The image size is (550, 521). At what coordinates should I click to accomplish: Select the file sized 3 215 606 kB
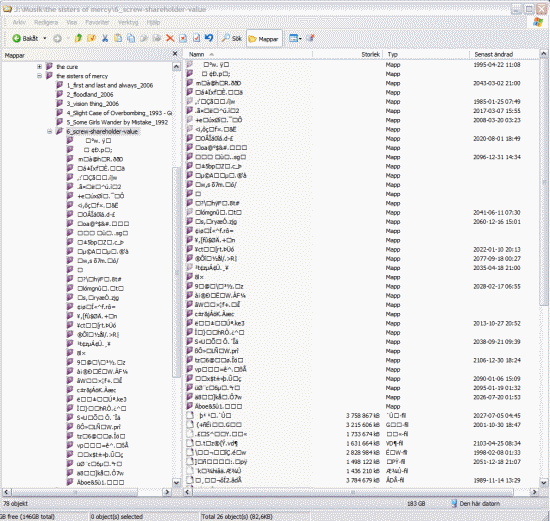[219, 425]
